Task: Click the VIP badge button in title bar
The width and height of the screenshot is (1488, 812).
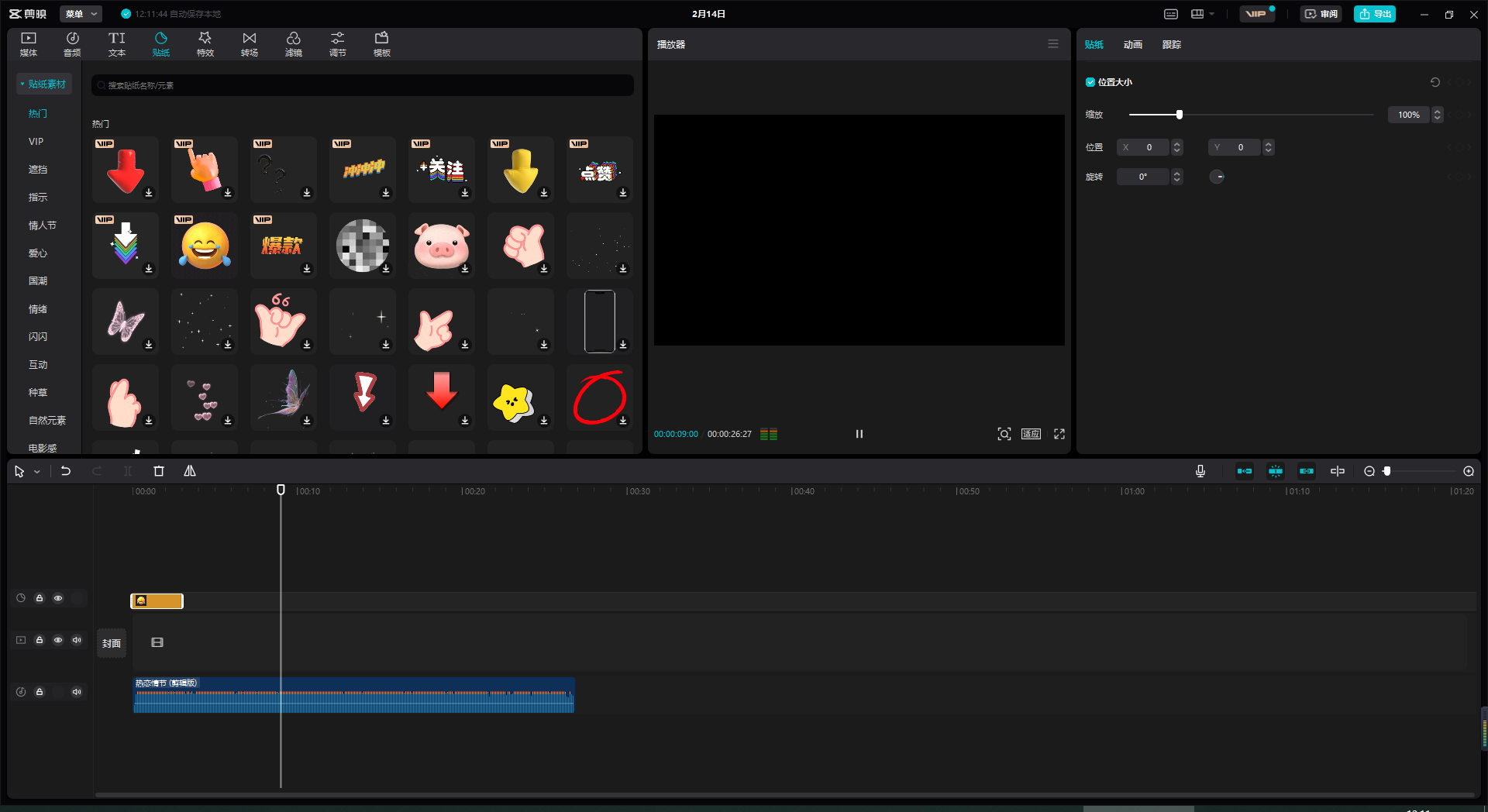Action: coord(1257,14)
